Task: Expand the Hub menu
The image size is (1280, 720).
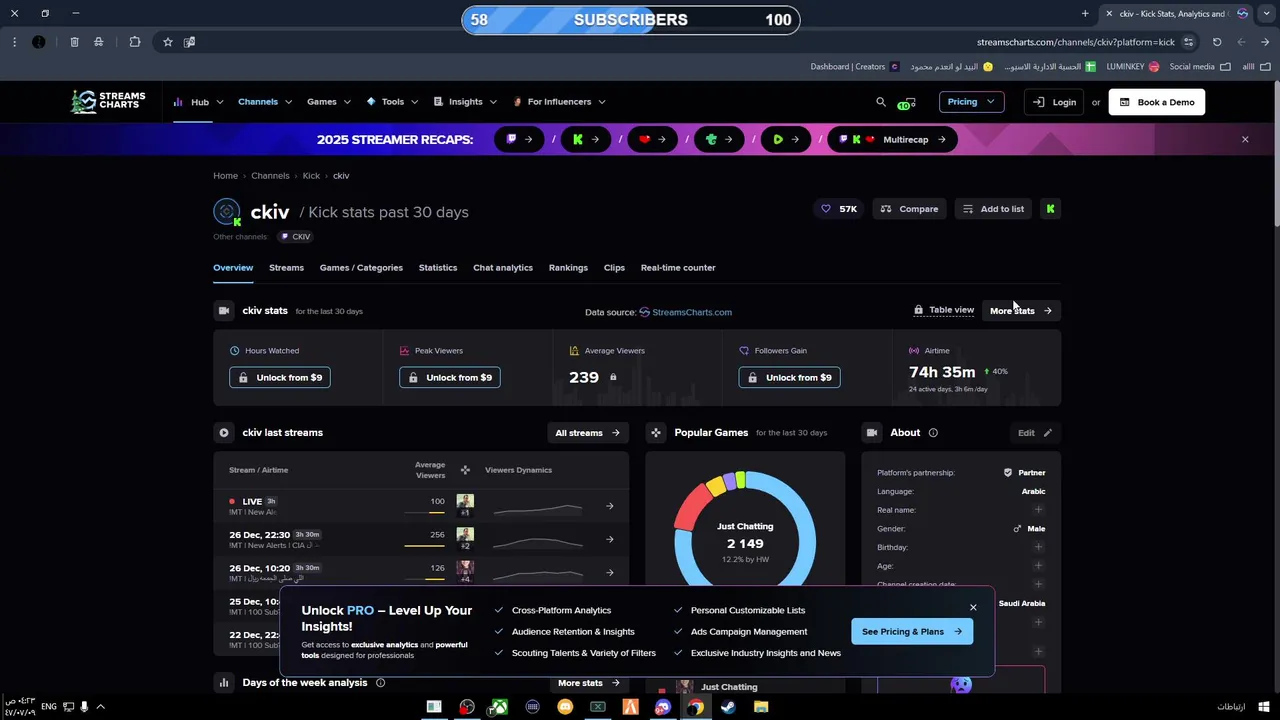Action: [x=198, y=102]
